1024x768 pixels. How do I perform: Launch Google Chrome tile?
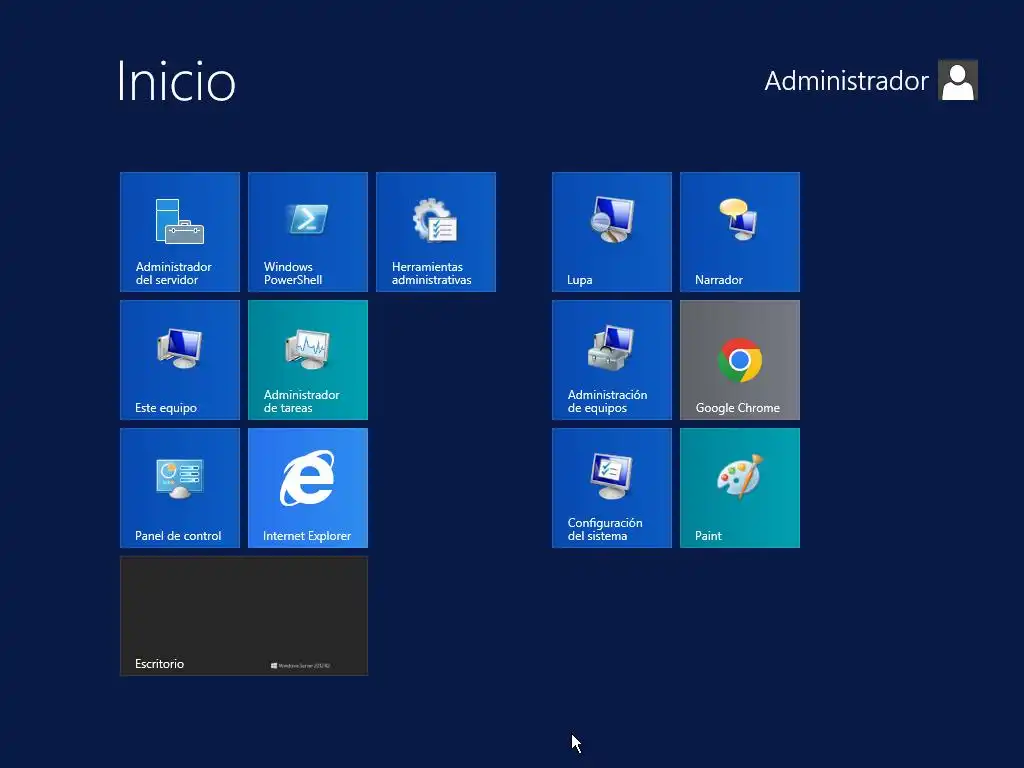coord(739,360)
